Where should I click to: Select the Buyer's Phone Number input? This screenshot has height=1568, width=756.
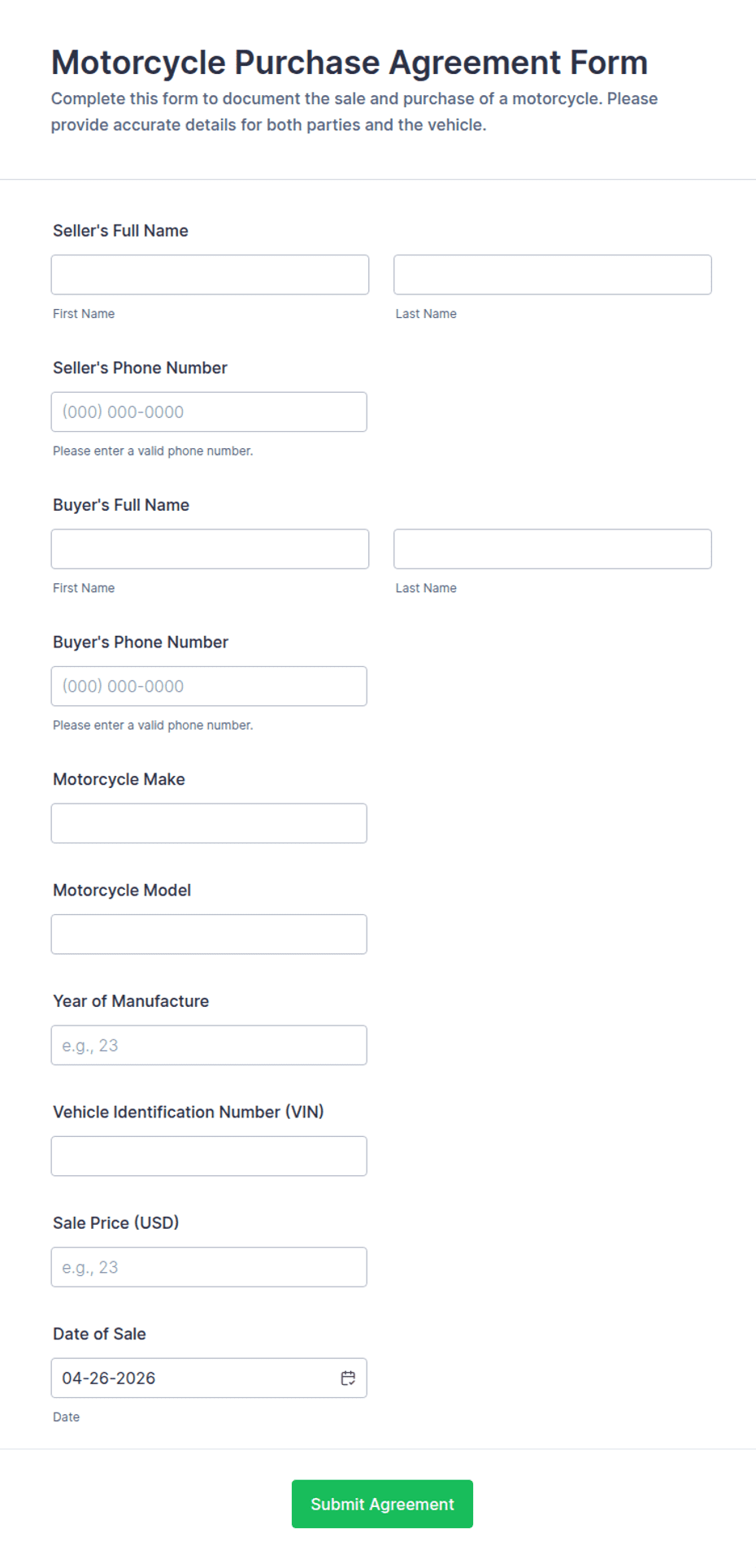point(209,686)
